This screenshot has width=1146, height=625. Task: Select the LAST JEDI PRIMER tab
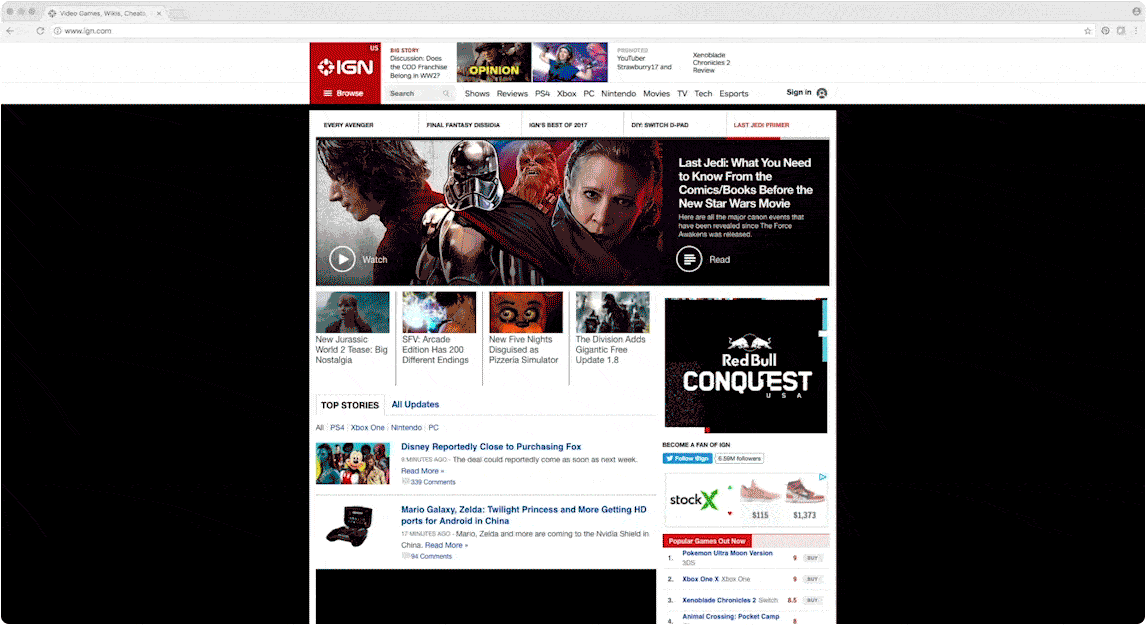762,125
